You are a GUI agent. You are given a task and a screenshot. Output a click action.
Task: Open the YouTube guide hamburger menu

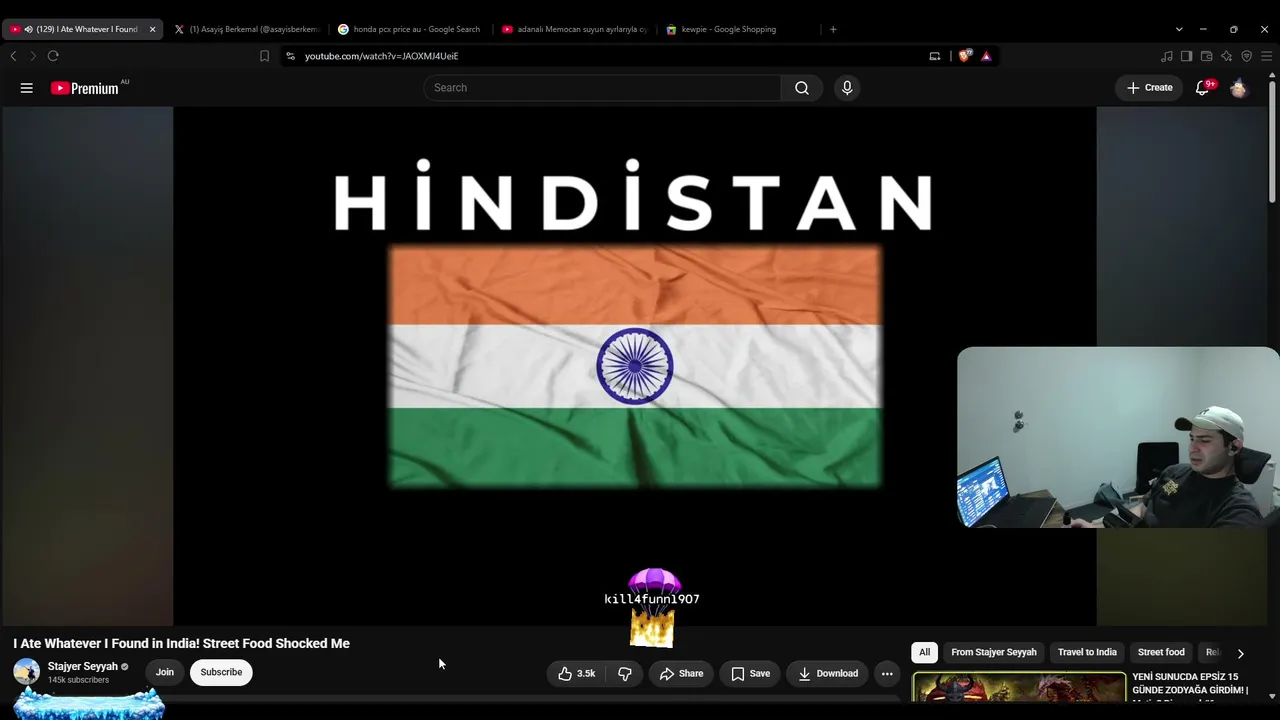(27, 88)
